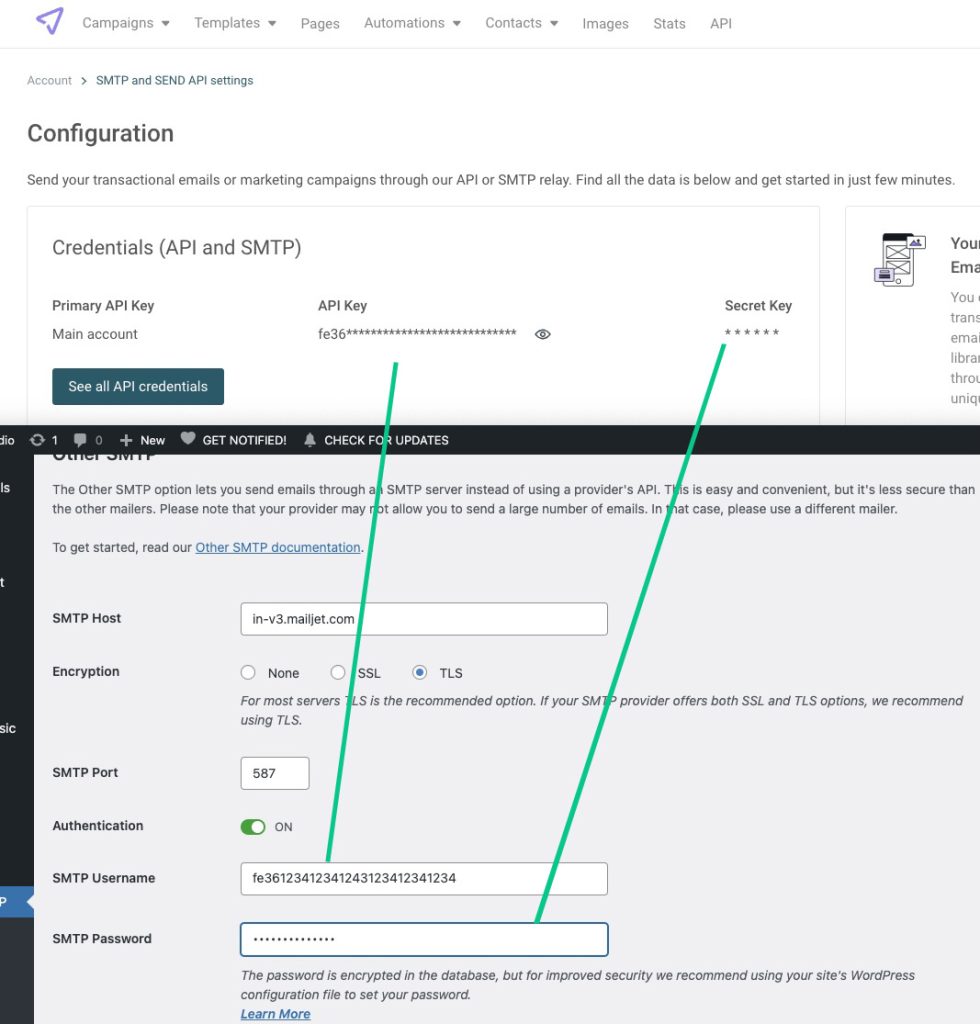Screen dimensions: 980x1024
Task: Select the TLS encryption radio button
Action: pyautogui.click(x=420, y=673)
